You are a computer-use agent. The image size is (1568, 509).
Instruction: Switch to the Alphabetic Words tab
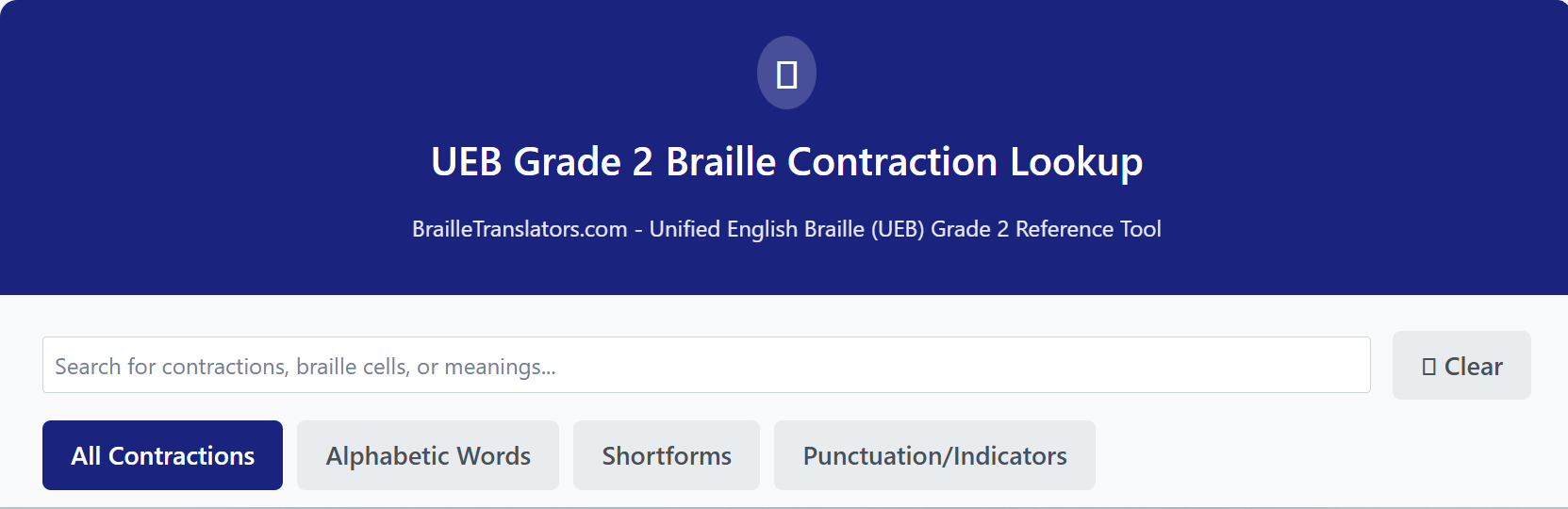coord(428,455)
